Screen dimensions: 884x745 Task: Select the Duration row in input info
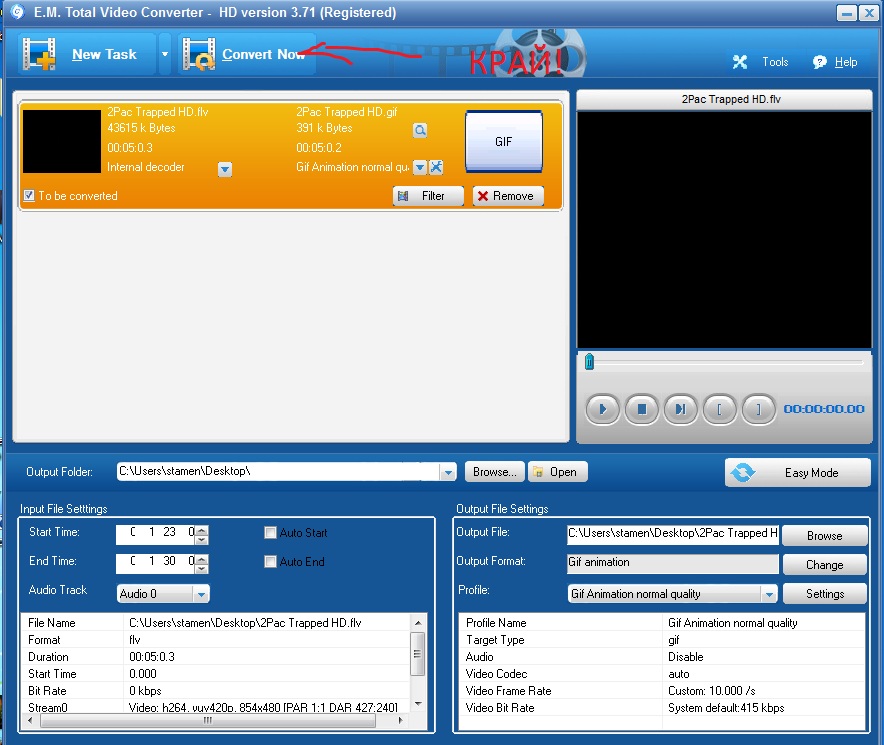[x=216, y=656]
